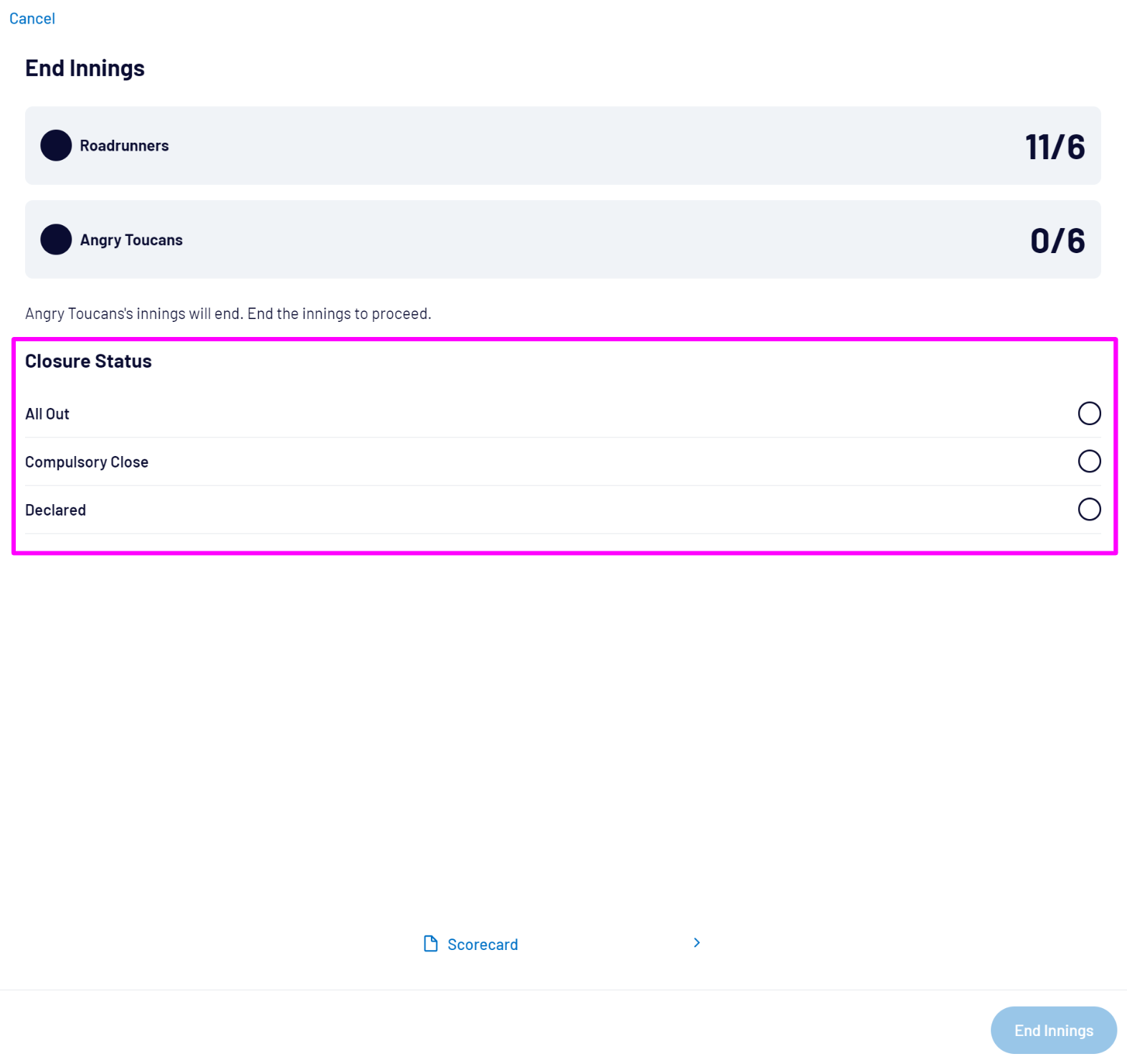Select the Compulsory Close radio button
Image resolution: width=1127 pixels, height=1064 pixels.
click(1089, 462)
